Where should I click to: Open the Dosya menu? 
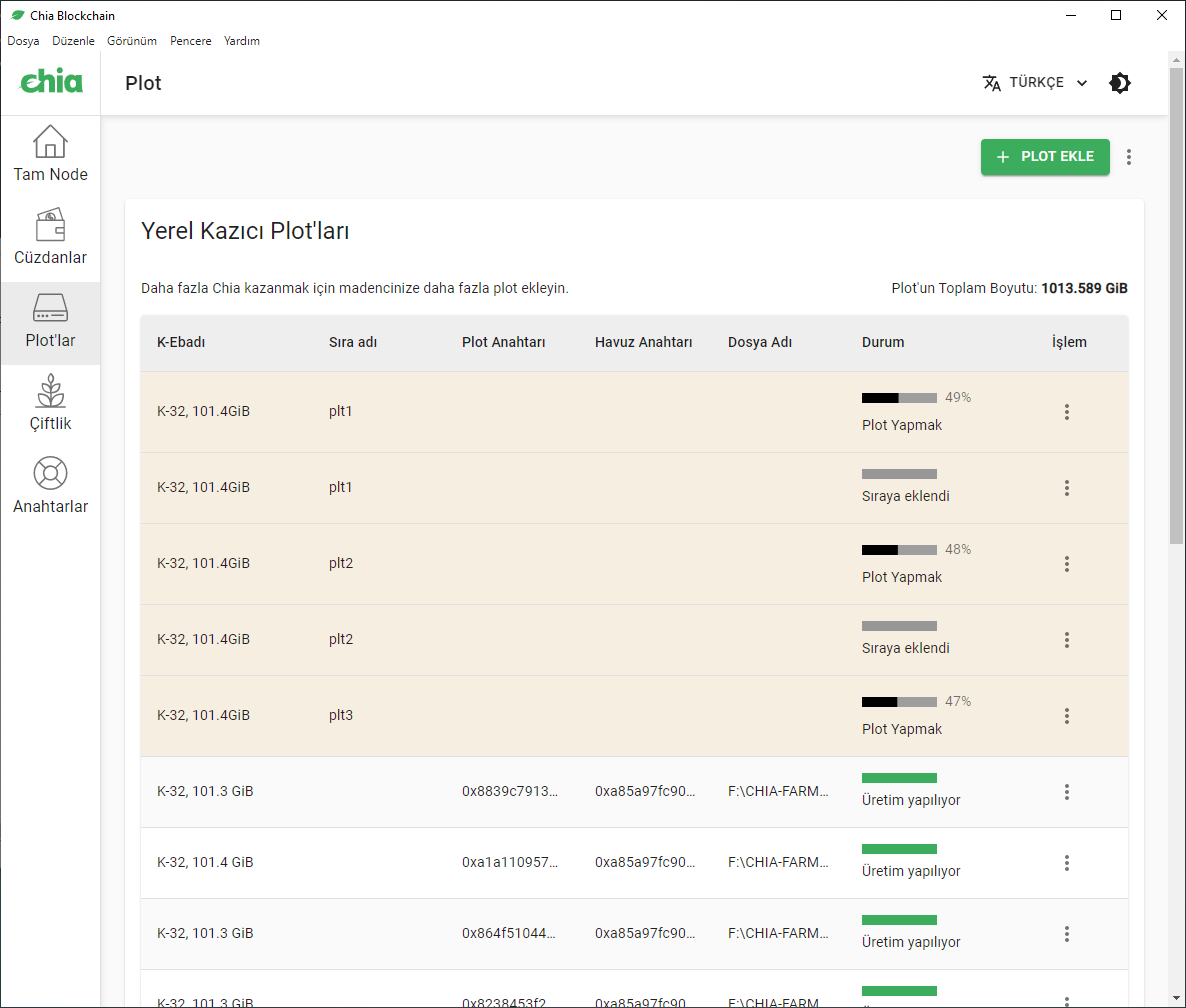tap(23, 41)
